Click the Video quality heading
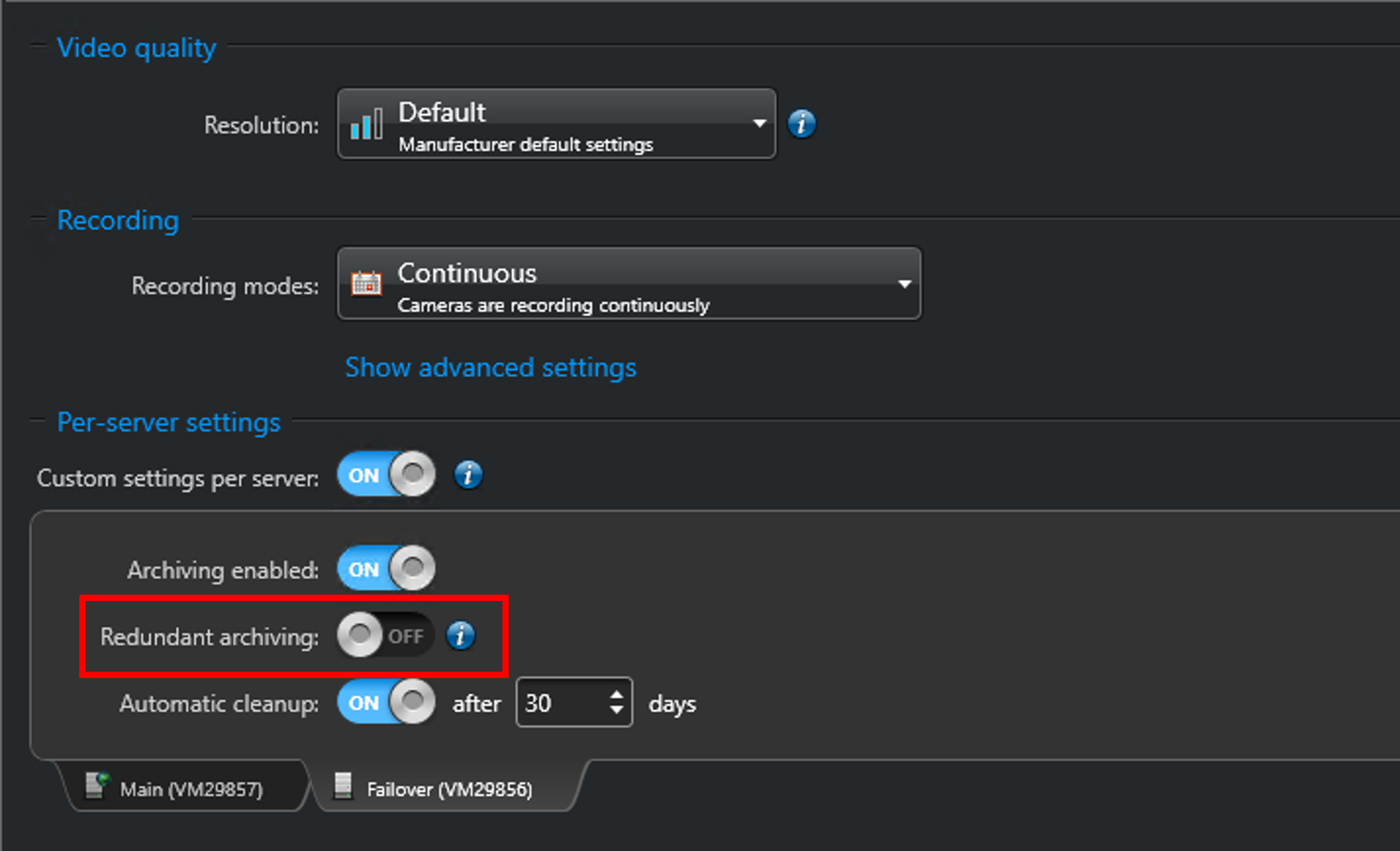Image resolution: width=1400 pixels, height=851 pixels. coord(137,48)
